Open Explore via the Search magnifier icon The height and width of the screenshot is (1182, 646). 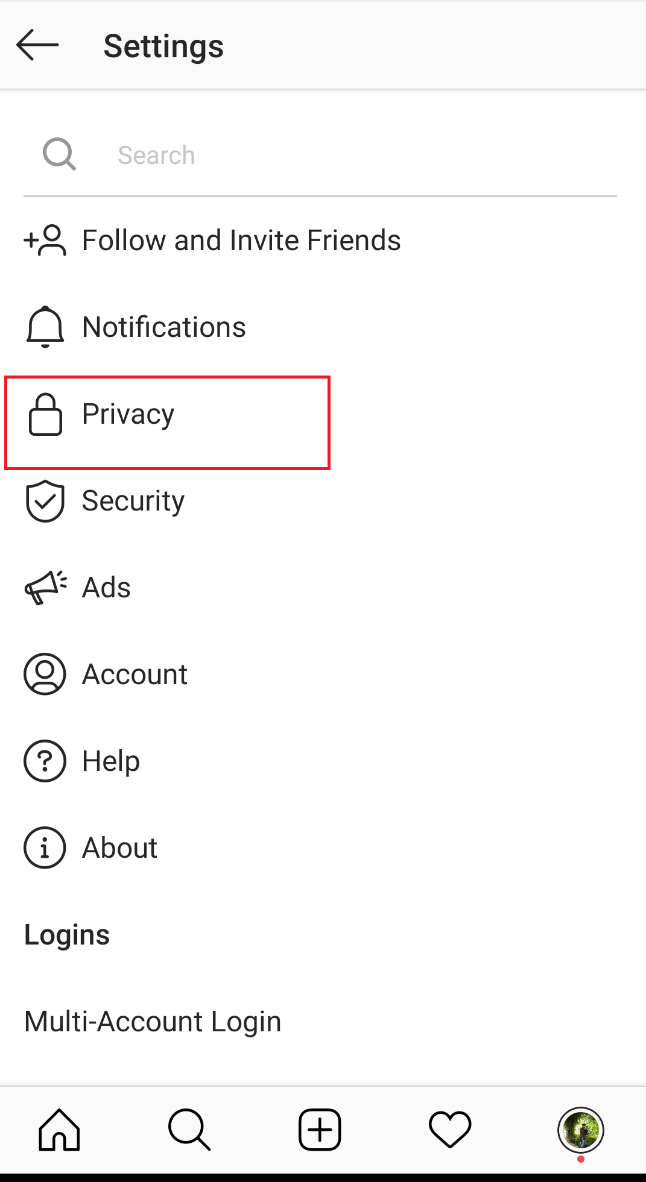tap(189, 1130)
